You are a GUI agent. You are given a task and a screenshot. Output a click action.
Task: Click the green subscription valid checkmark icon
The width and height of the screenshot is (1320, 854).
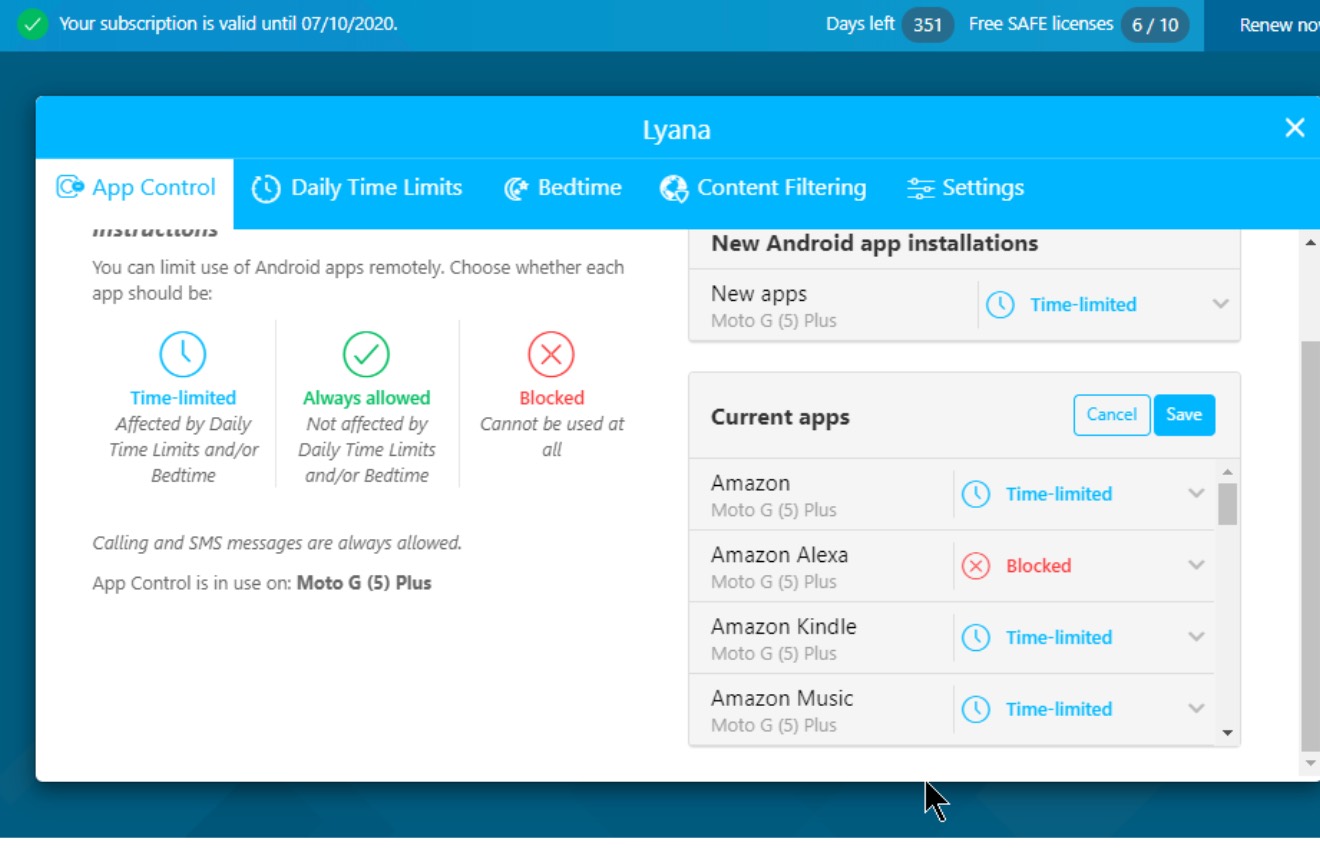coord(32,25)
